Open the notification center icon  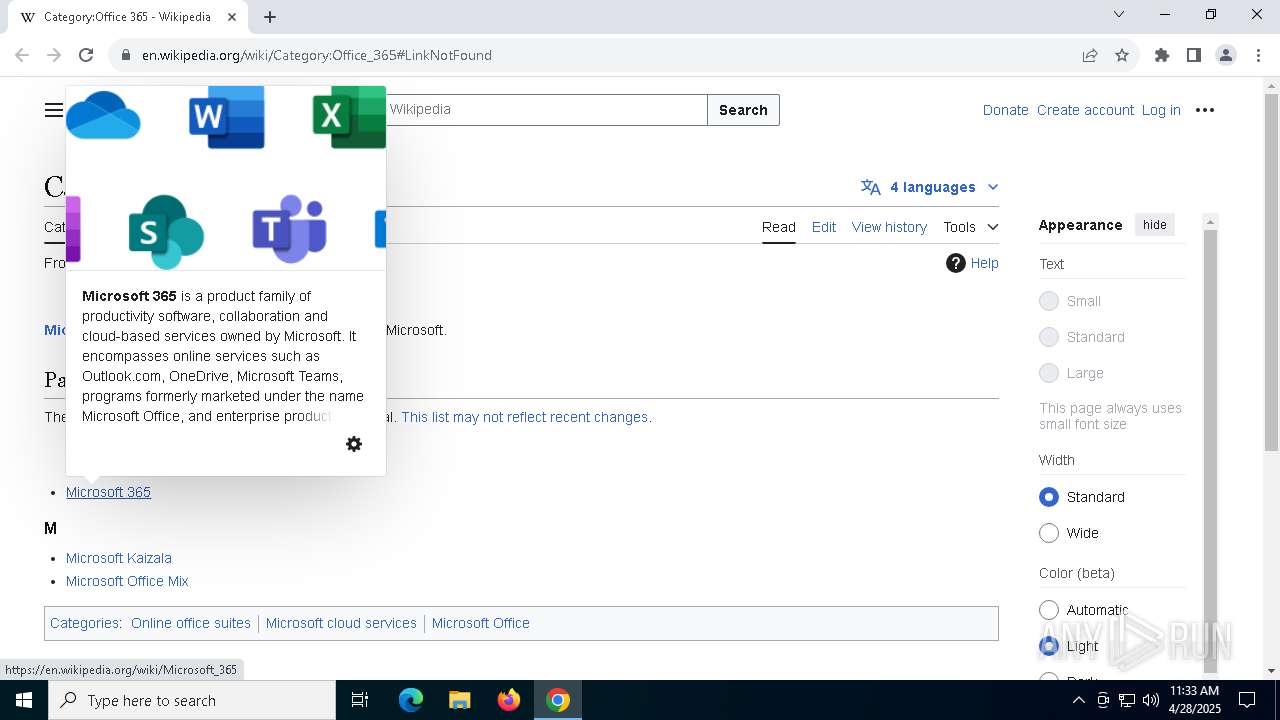click(x=1247, y=700)
